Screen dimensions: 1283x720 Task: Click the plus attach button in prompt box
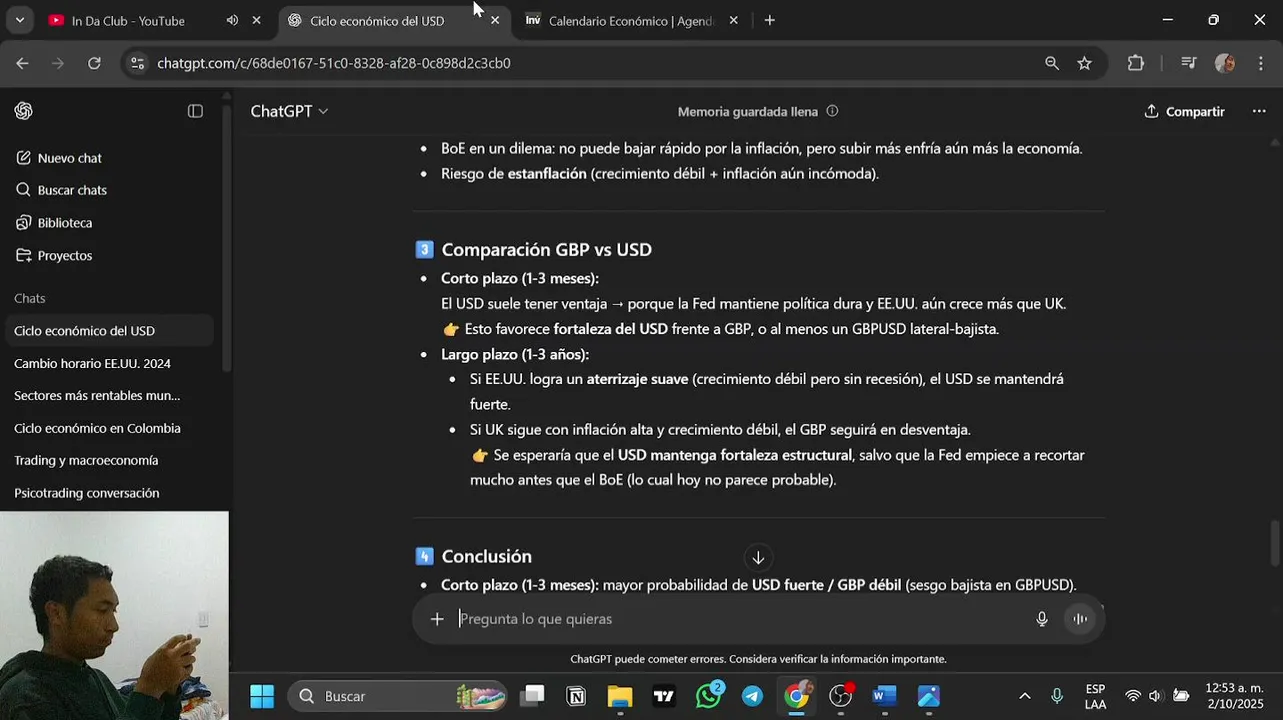[x=437, y=619]
